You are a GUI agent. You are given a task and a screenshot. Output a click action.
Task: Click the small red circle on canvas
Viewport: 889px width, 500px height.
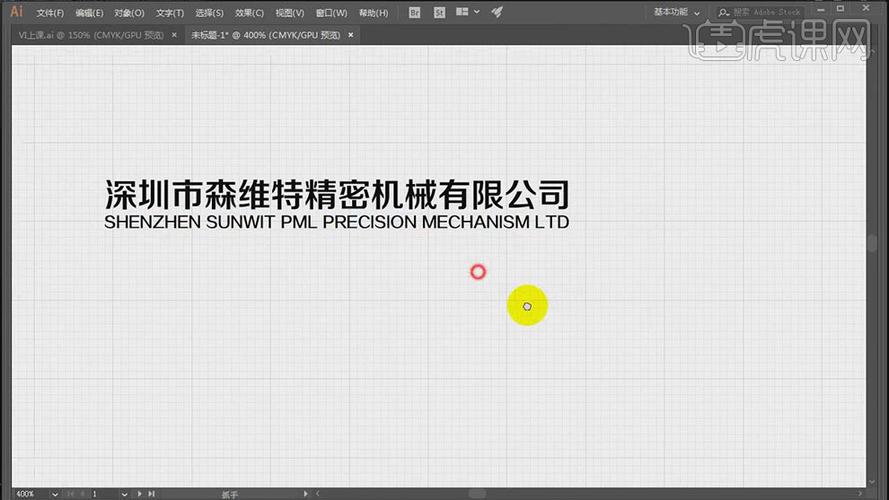coord(478,272)
